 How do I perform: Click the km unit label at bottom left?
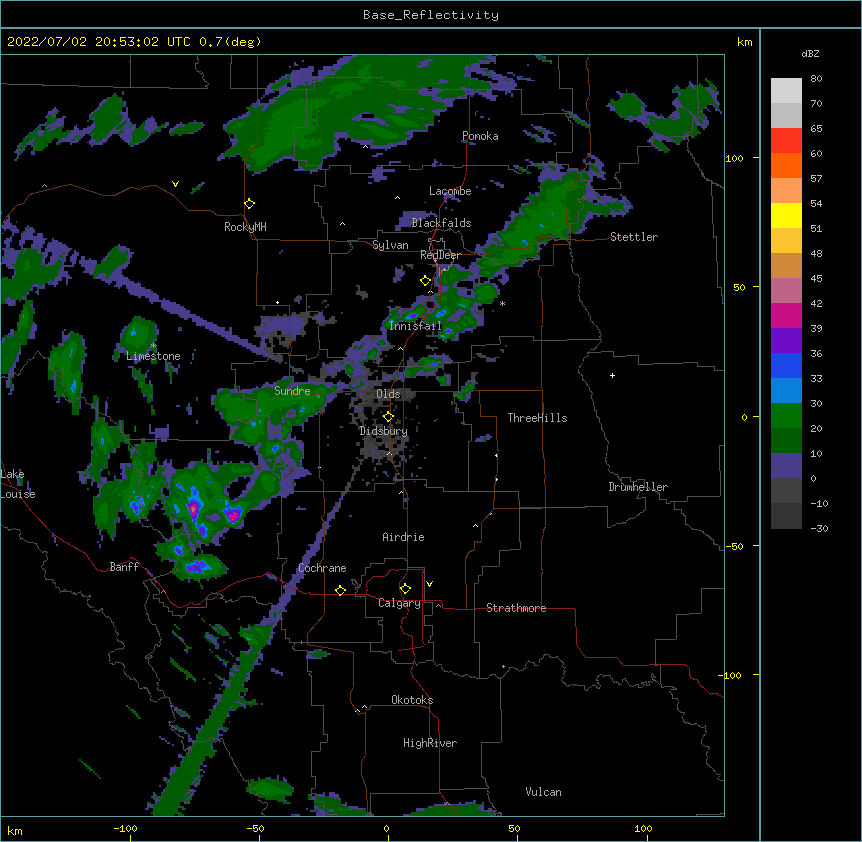click(14, 831)
